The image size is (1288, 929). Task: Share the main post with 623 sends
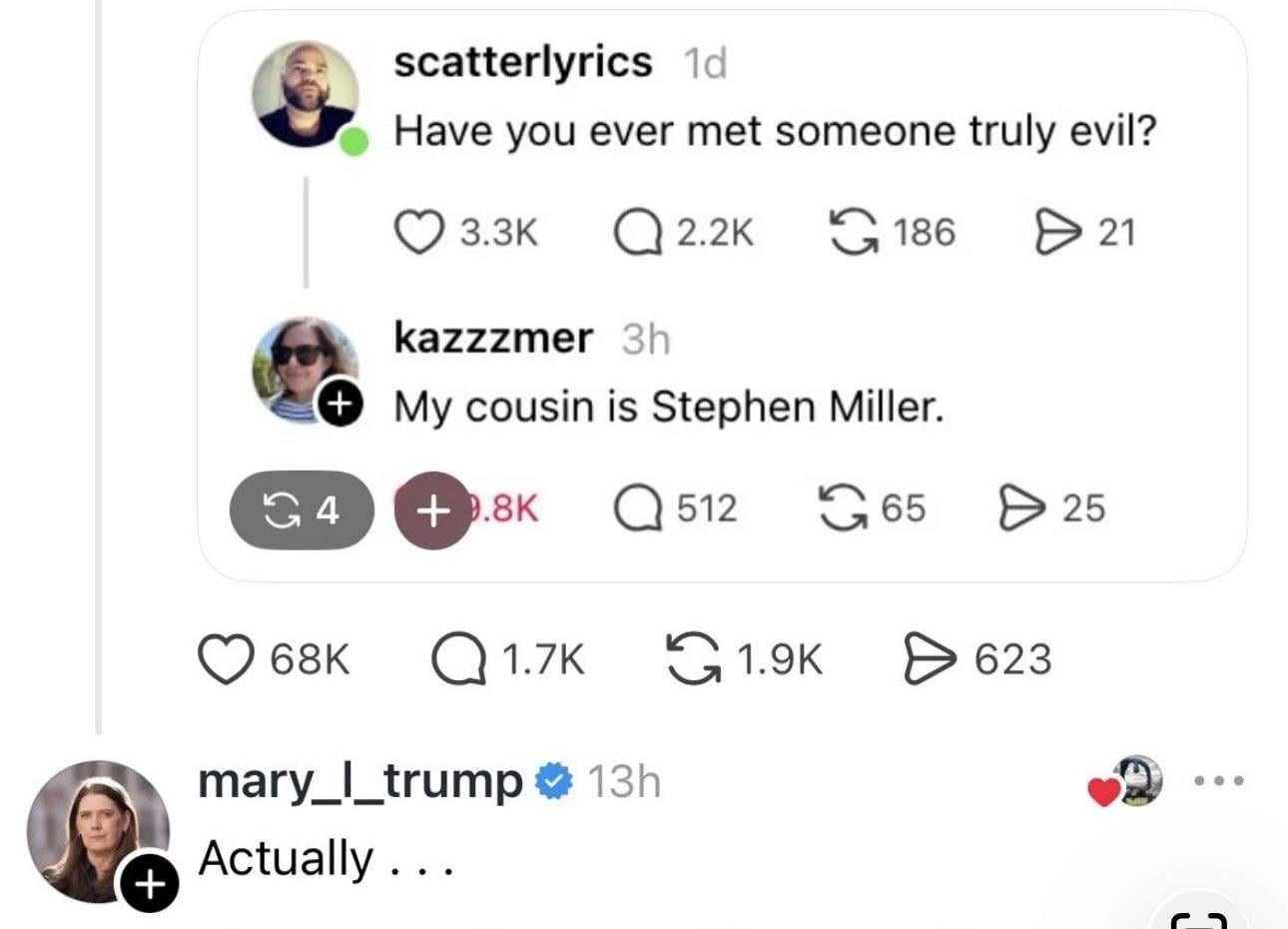(x=928, y=660)
